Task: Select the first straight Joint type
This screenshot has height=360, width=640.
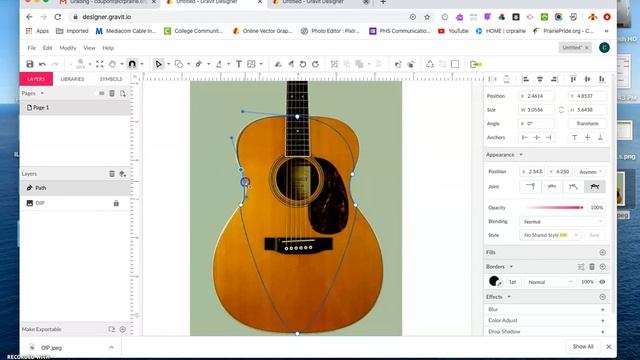Action: [530, 187]
